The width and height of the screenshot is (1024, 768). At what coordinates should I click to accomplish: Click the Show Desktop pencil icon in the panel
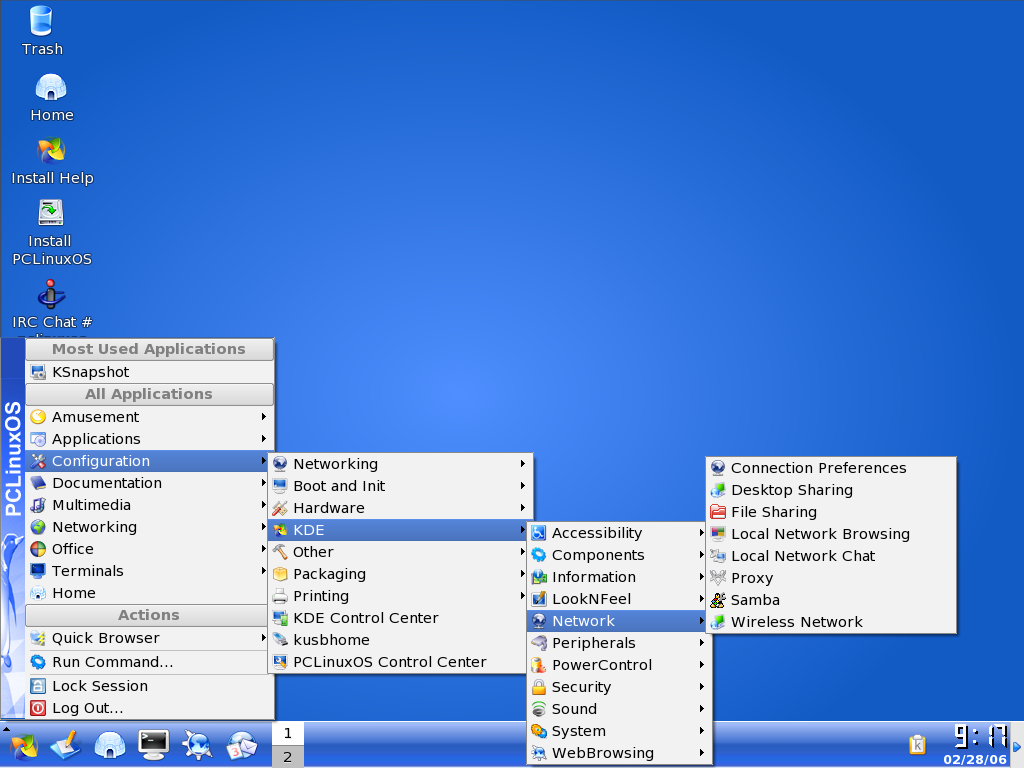pyautogui.click(x=66, y=745)
